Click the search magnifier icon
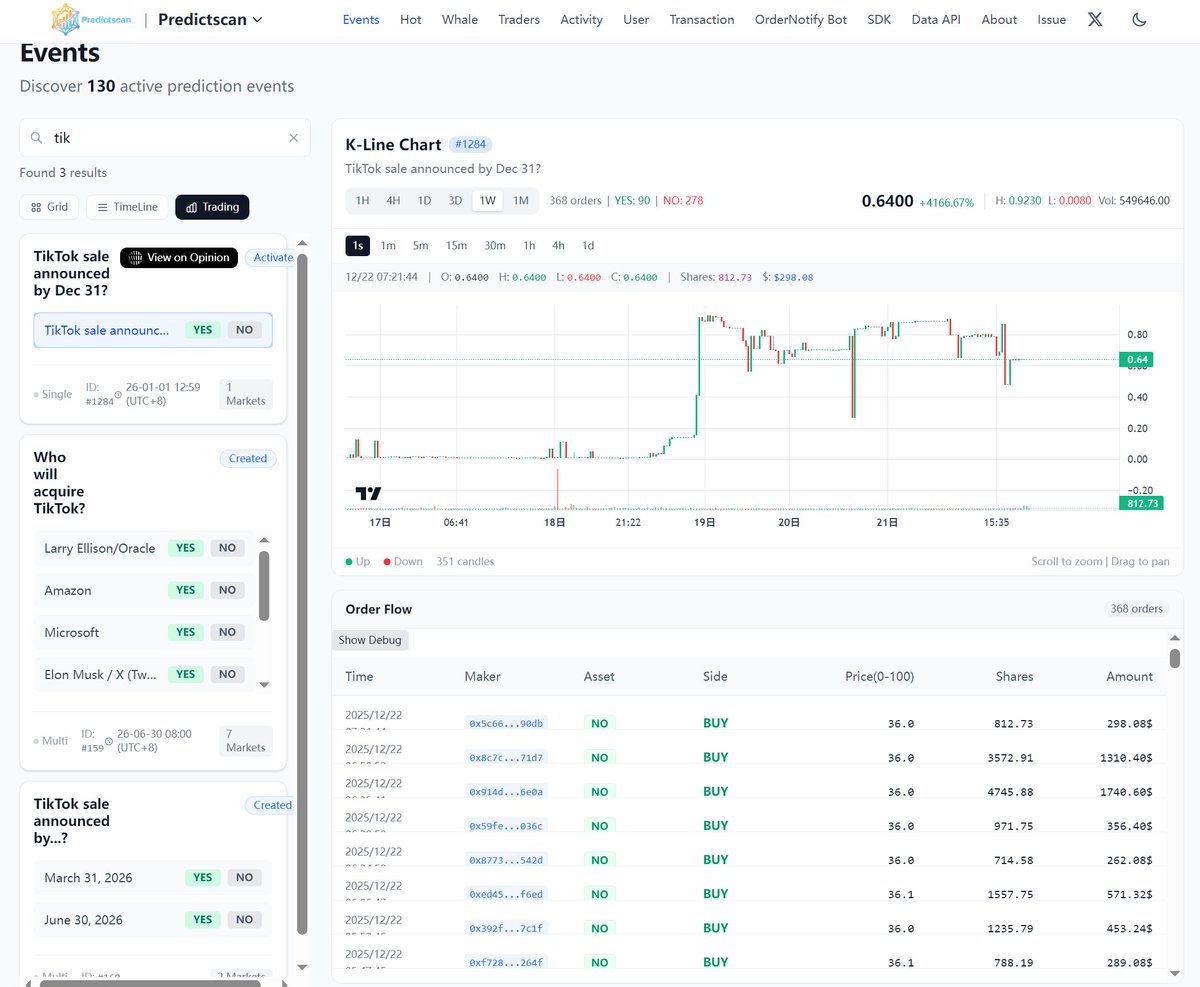This screenshot has height=987, width=1200. (x=36, y=138)
